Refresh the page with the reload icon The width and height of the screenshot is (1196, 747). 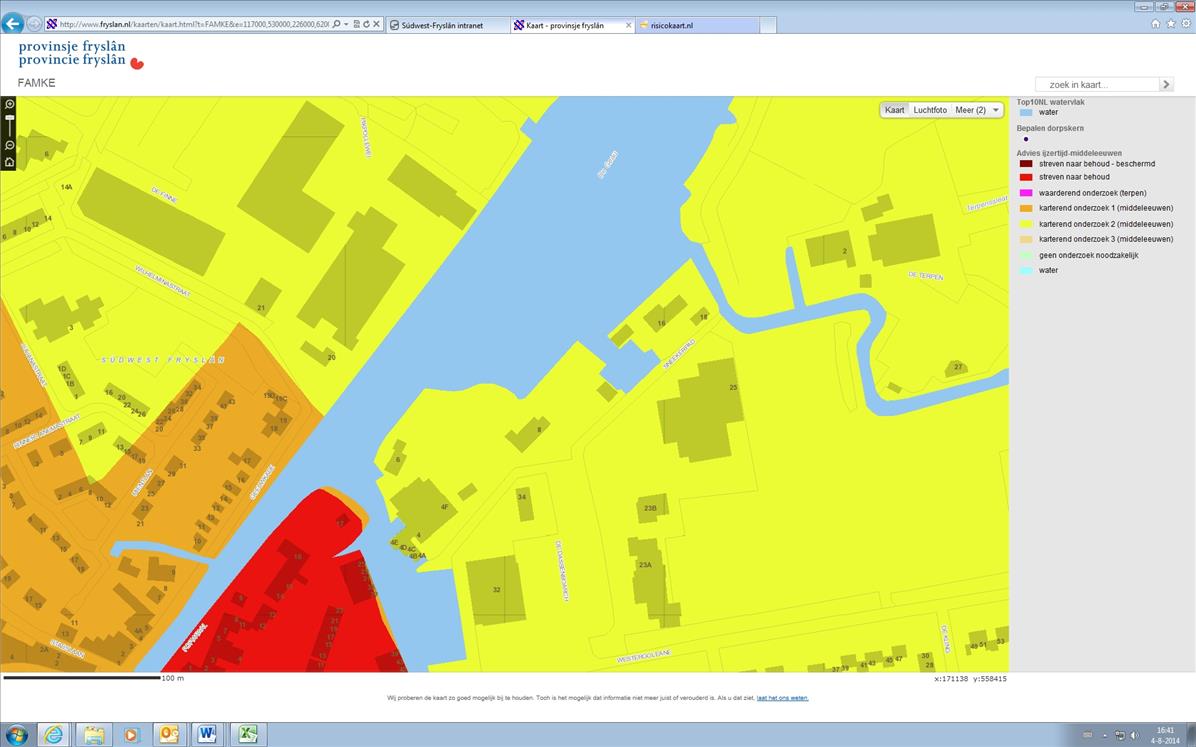pyautogui.click(x=366, y=24)
